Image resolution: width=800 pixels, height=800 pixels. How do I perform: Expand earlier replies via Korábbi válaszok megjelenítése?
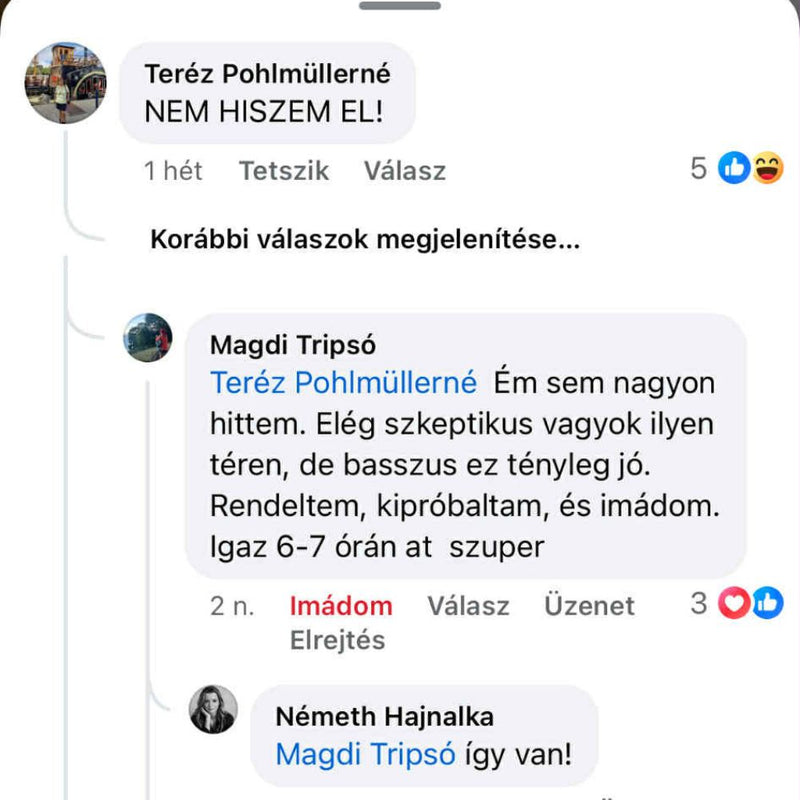pyautogui.click(x=366, y=241)
